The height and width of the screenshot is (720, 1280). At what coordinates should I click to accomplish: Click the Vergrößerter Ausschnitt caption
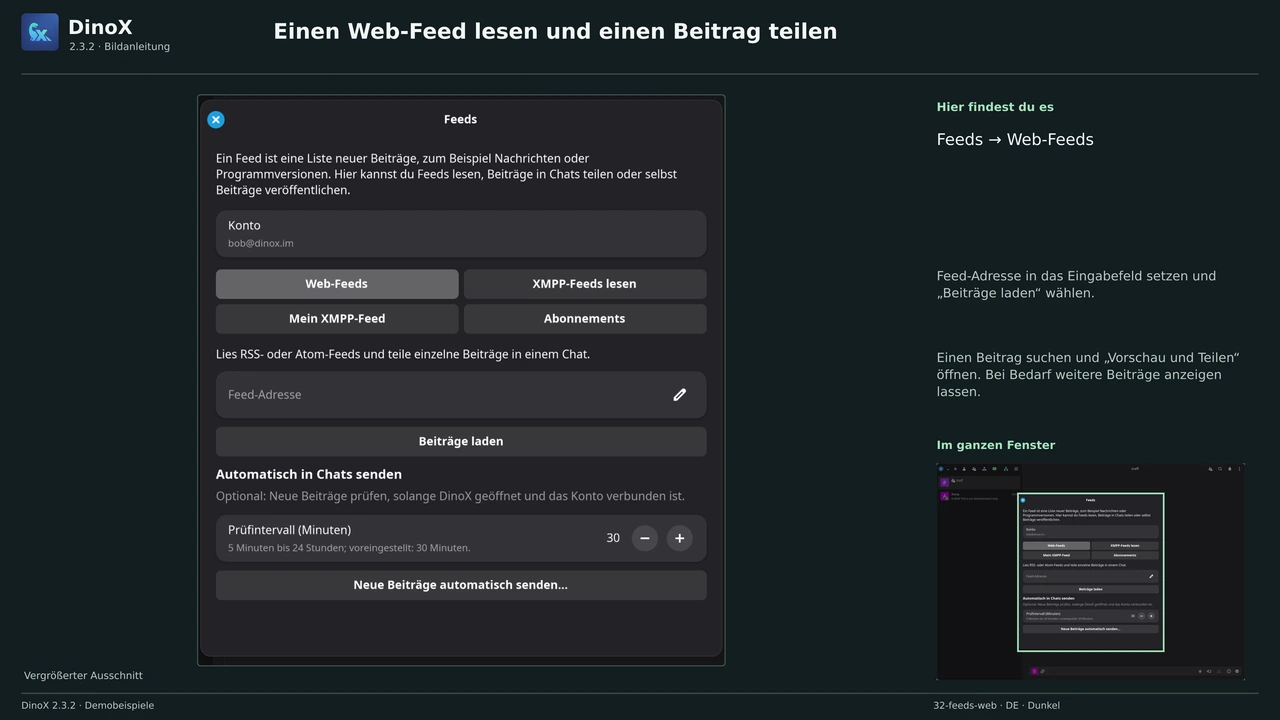83,676
